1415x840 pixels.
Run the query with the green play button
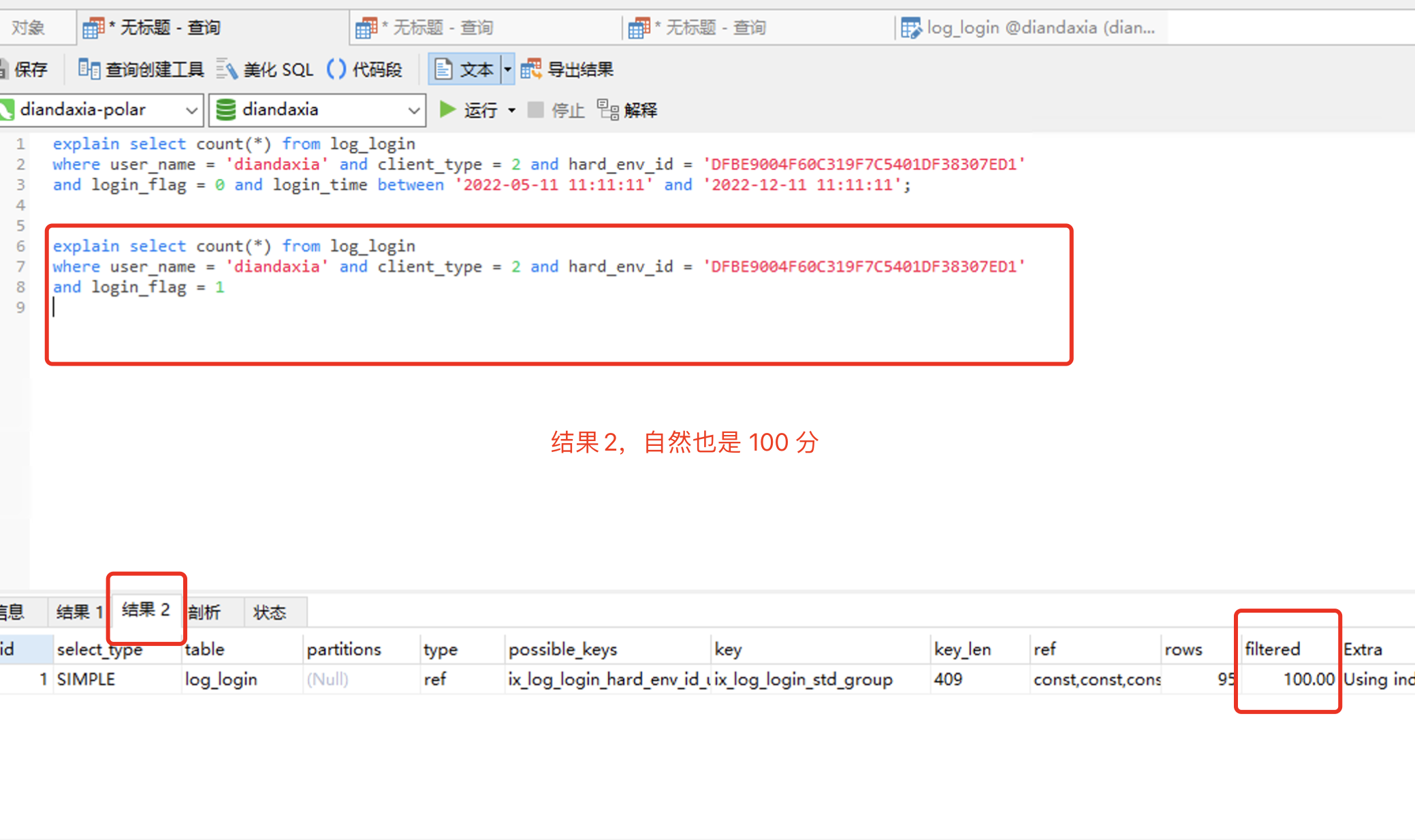click(x=447, y=110)
